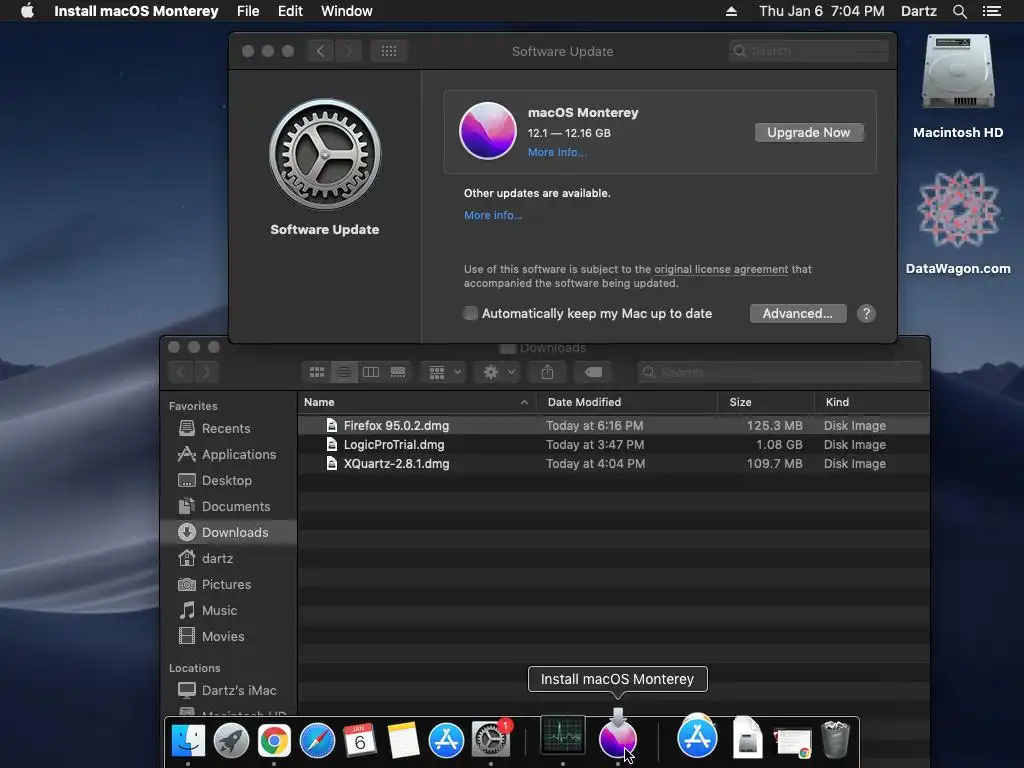The image size is (1024, 768).
Task: Open Notification Center list icon
Action: point(991,11)
